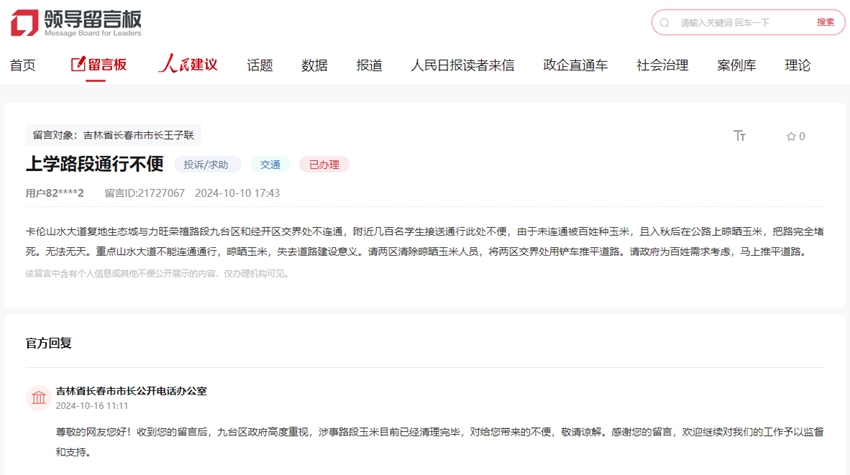Viewport: 850px width, 475px height.
Task: Open 人民日报读者来信 page
Action: pyautogui.click(x=462, y=65)
